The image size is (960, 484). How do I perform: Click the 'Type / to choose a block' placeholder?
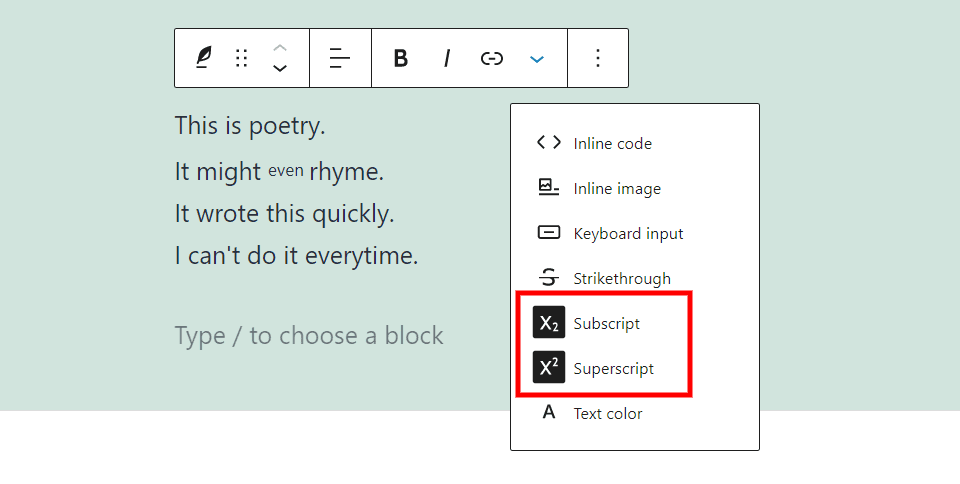click(x=309, y=335)
